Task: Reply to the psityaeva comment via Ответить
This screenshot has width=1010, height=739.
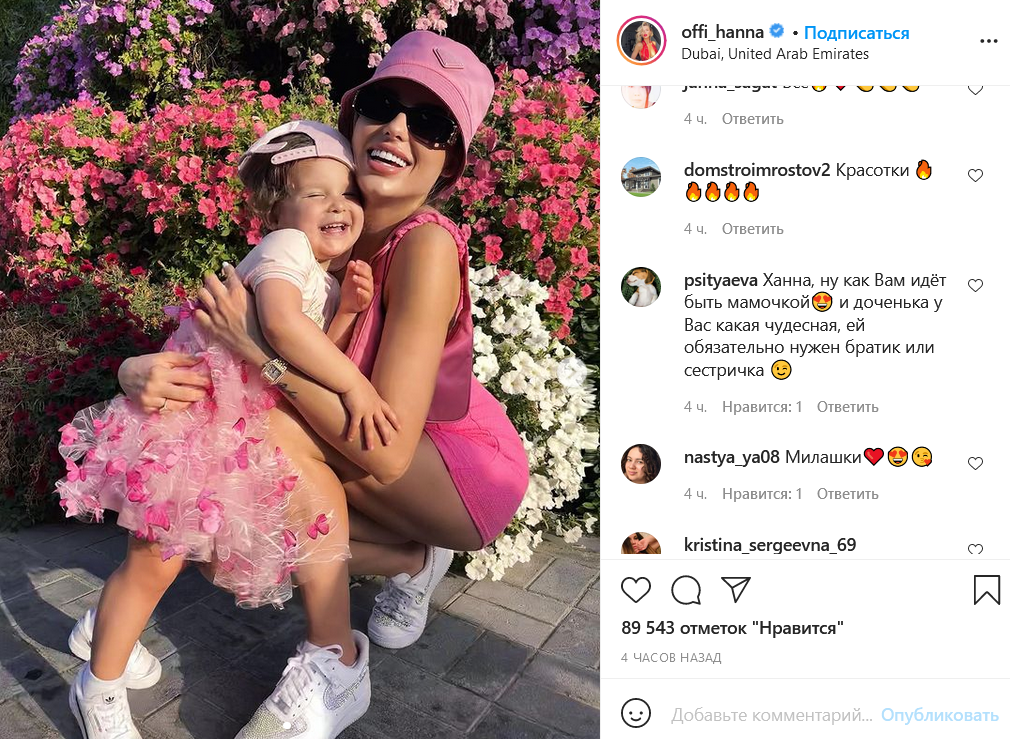Action: point(847,407)
